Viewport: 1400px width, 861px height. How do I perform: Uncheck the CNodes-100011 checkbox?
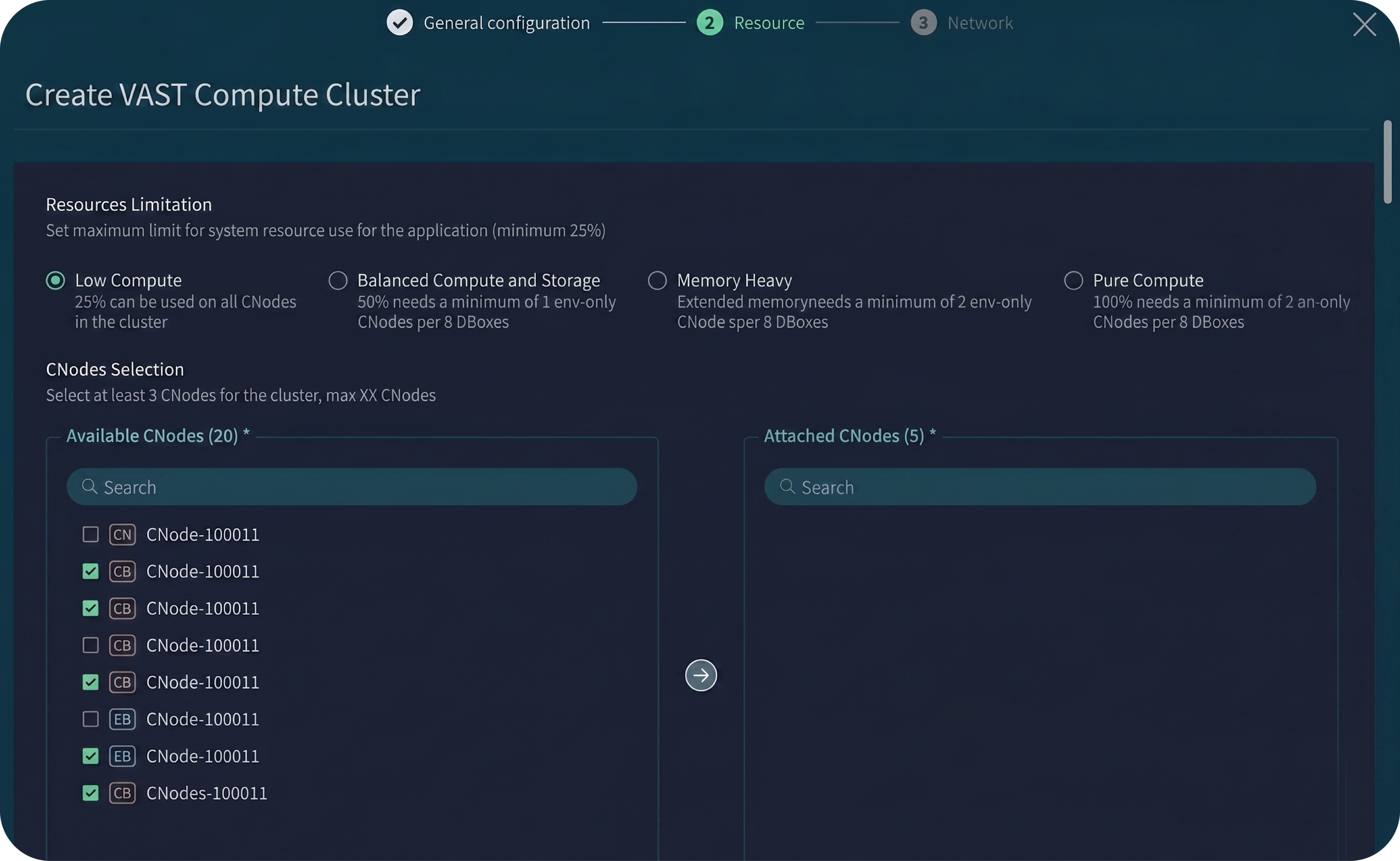pyautogui.click(x=91, y=793)
